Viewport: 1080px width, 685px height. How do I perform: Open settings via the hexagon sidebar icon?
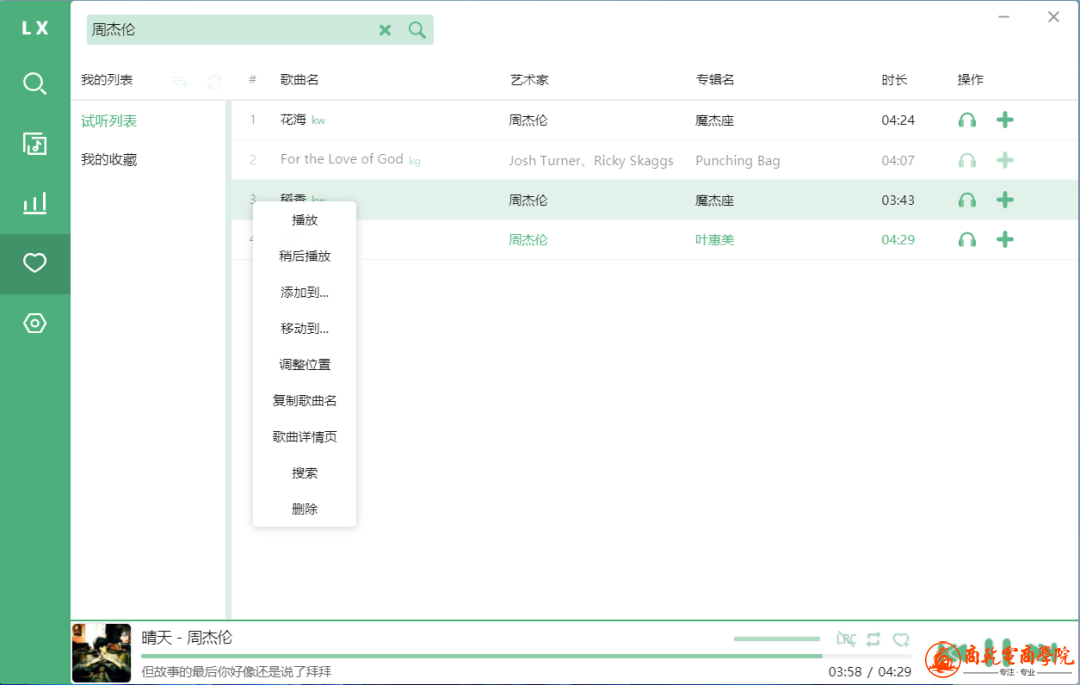(35, 323)
